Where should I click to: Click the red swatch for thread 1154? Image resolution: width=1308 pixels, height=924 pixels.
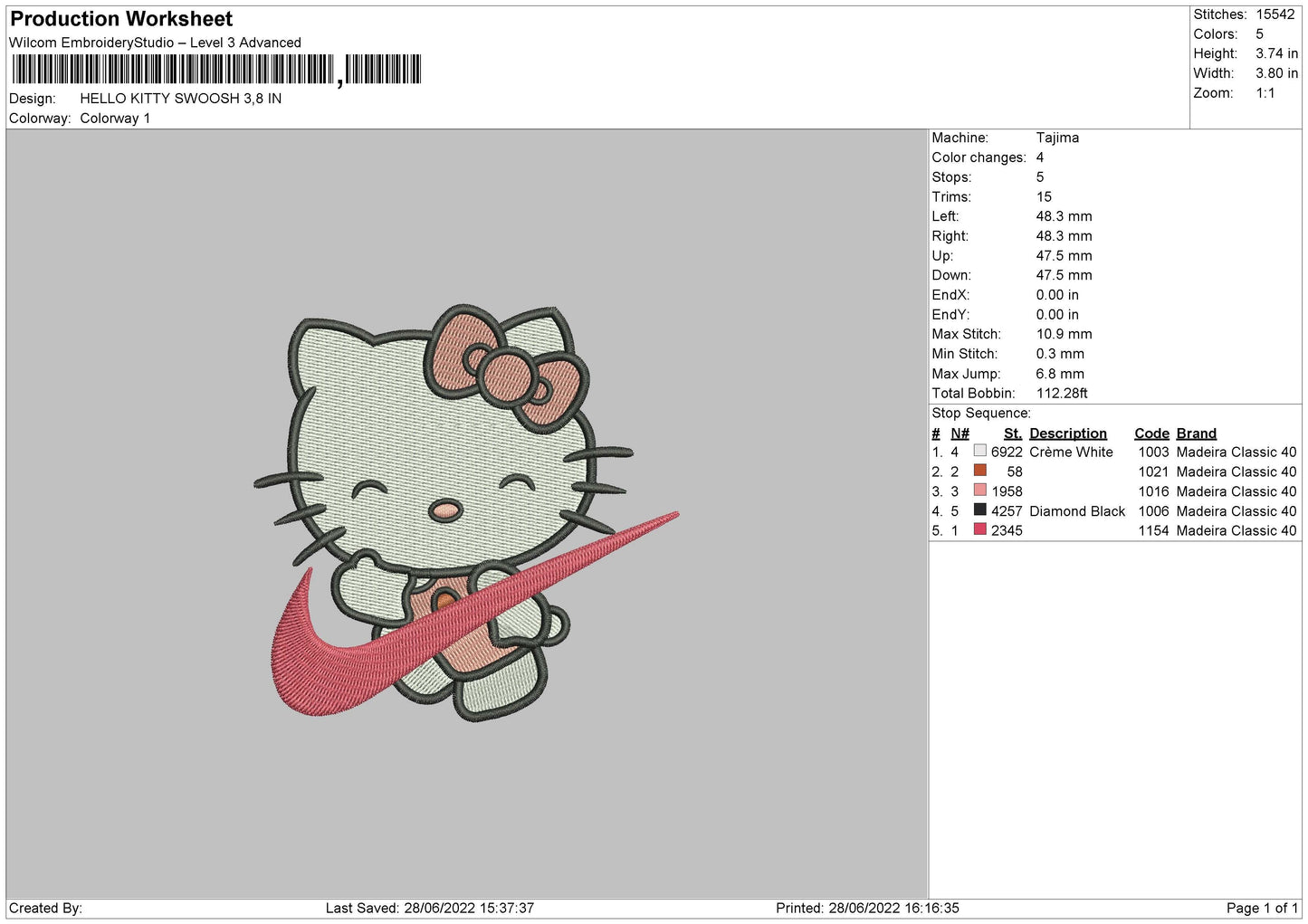(x=979, y=530)
